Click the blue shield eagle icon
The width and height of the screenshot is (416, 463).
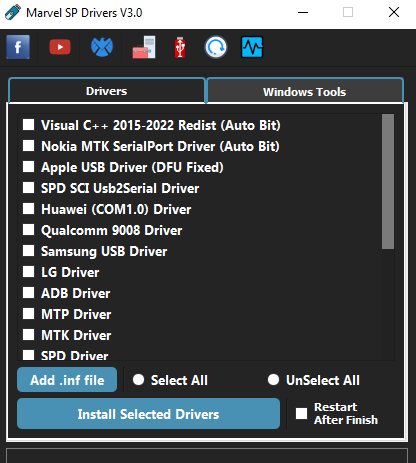[102, 47]
